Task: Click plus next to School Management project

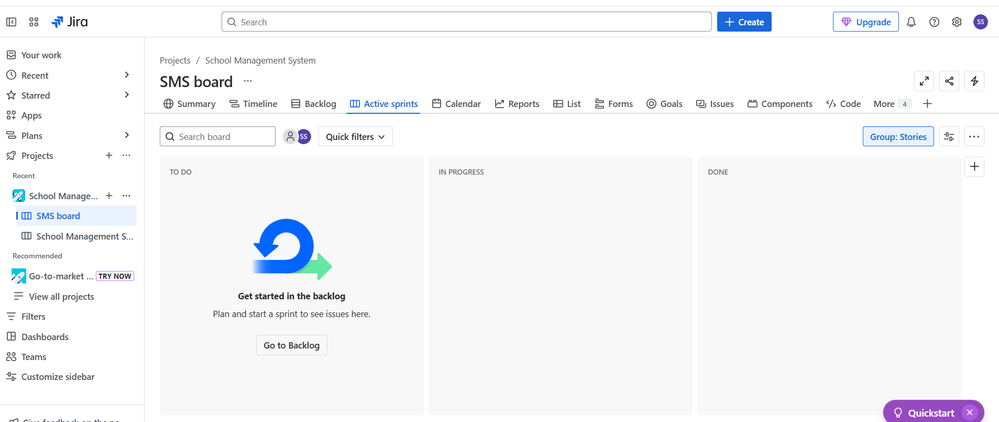Action: [109, 196]
